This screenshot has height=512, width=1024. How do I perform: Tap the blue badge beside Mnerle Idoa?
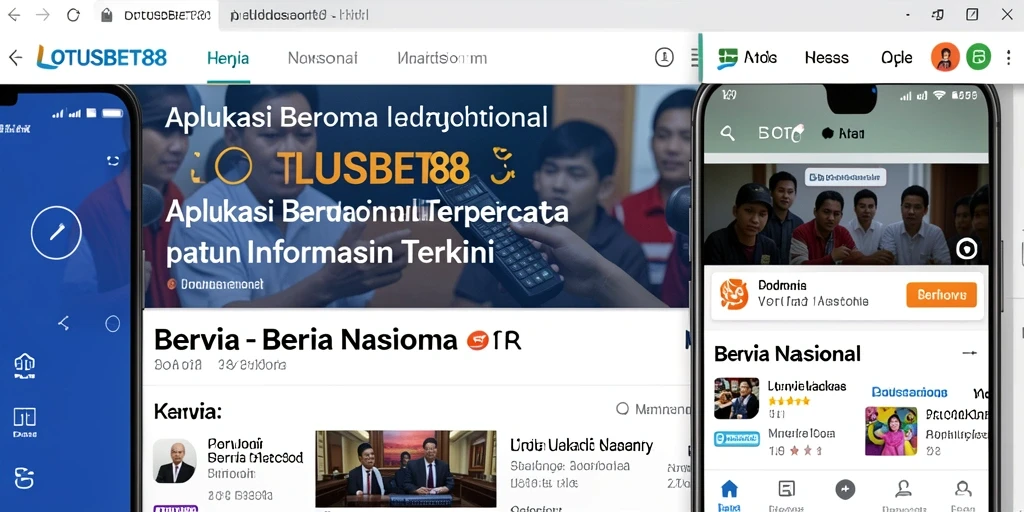click(737, 439)
